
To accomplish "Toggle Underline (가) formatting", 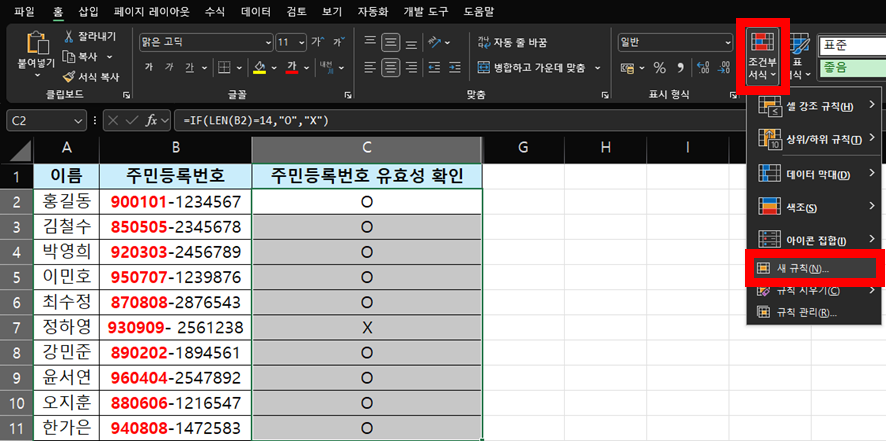I will (189, 68).
